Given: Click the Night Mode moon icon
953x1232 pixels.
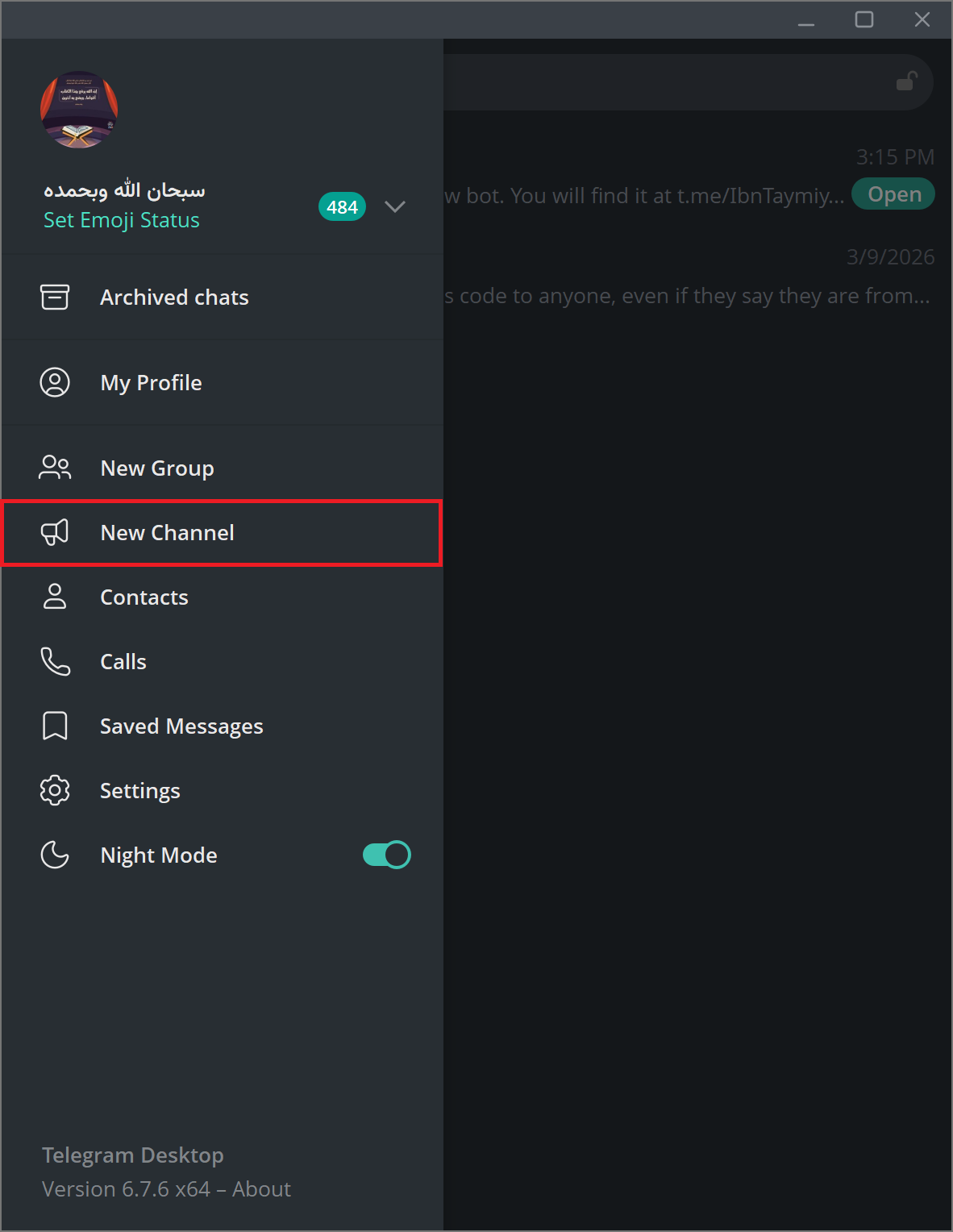Looking at the screenshot, I should coord(55,855).
